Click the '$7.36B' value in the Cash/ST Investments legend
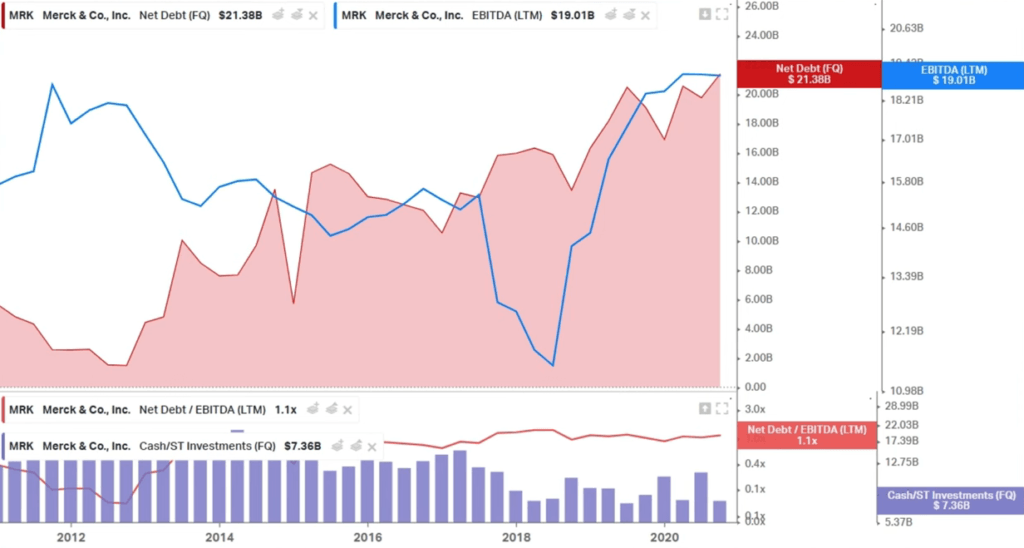 (x=302, y=446)
